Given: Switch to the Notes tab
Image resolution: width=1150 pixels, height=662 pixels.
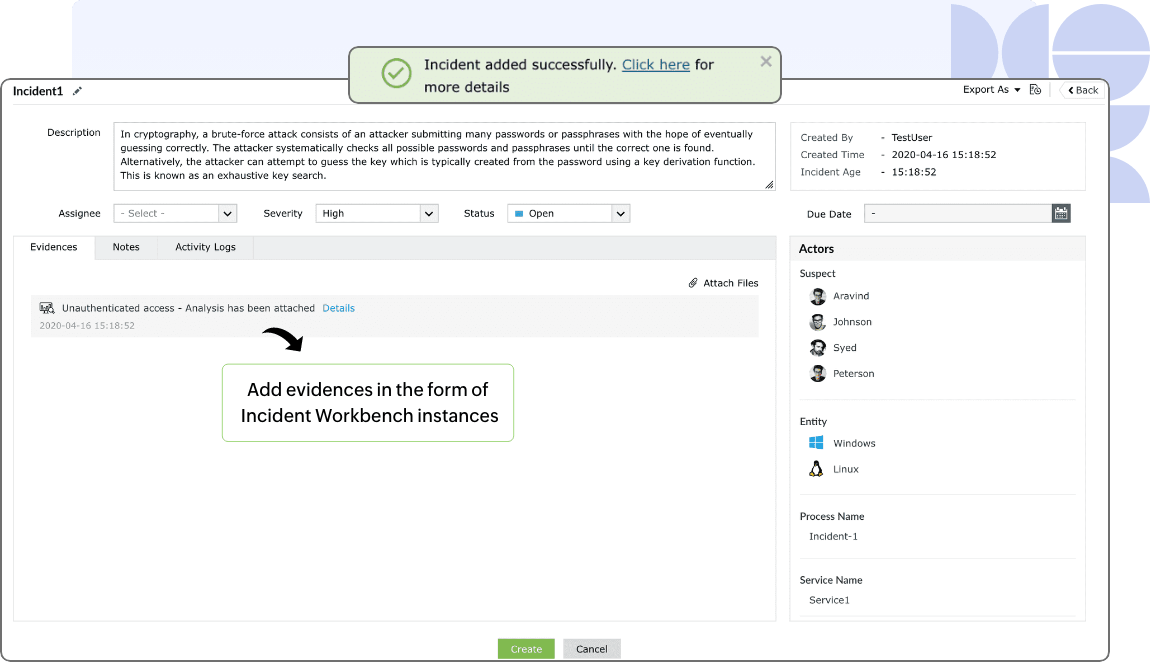Looking at the screenshot, I should pos(126,247).
